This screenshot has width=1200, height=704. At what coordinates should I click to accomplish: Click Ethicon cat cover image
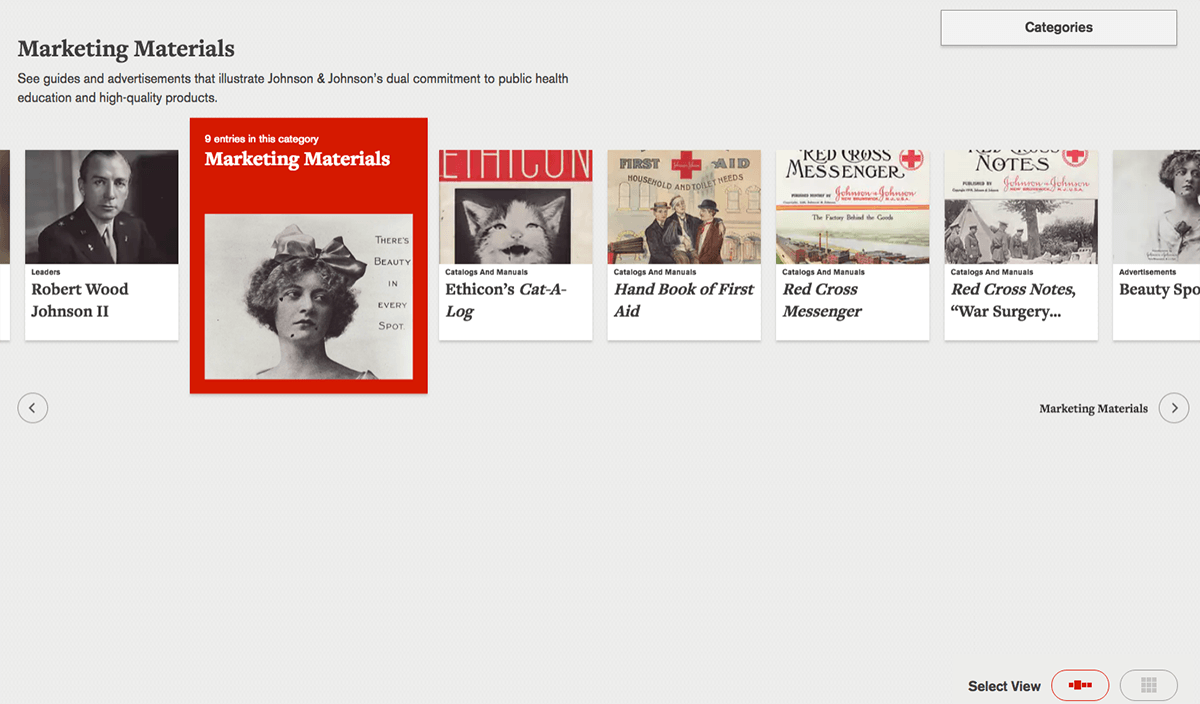[516, 207]
